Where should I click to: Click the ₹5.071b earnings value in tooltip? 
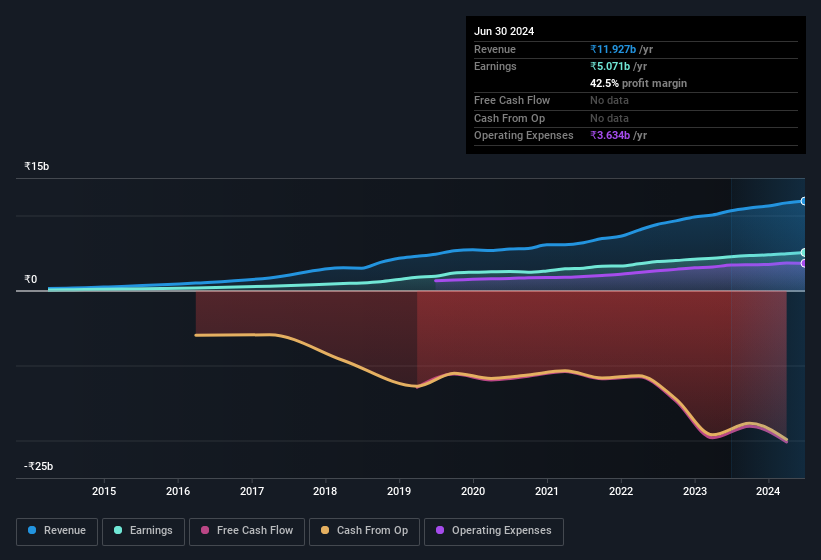[x=618, y=66]
